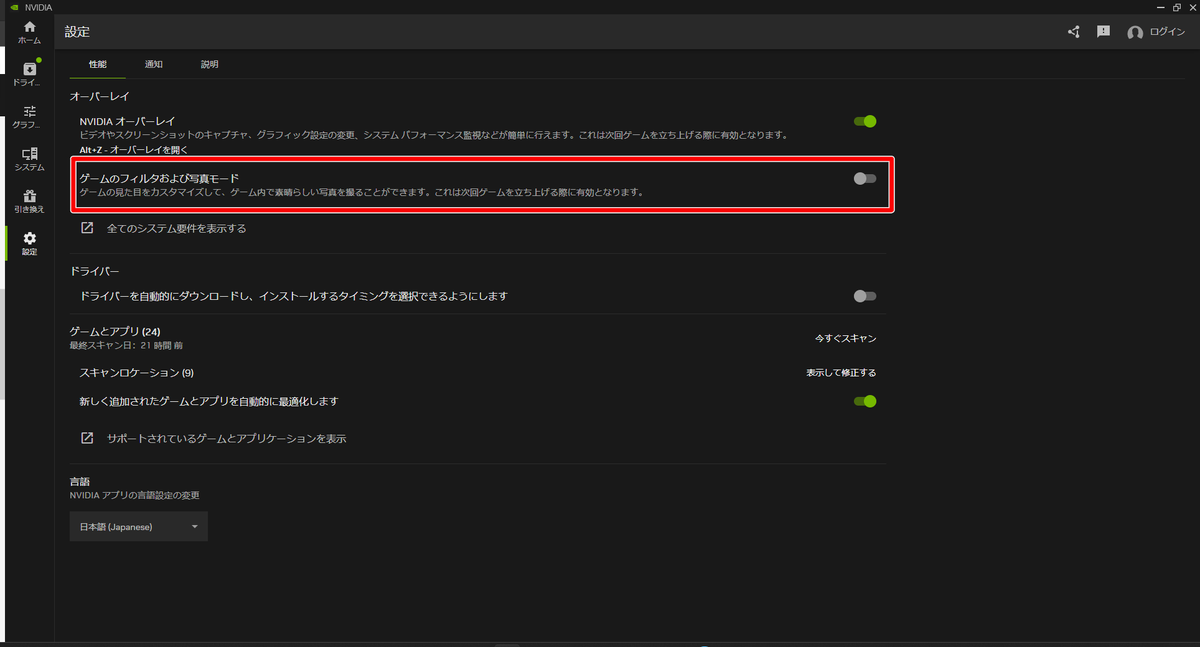Open サポートされているゲームとアプリケーションを表示 link
This screenshot has width=1200, height=647.
[226, 438]
